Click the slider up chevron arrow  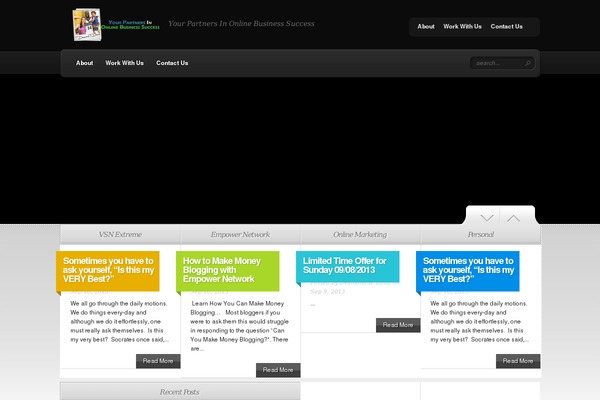[x=513, y=218]
